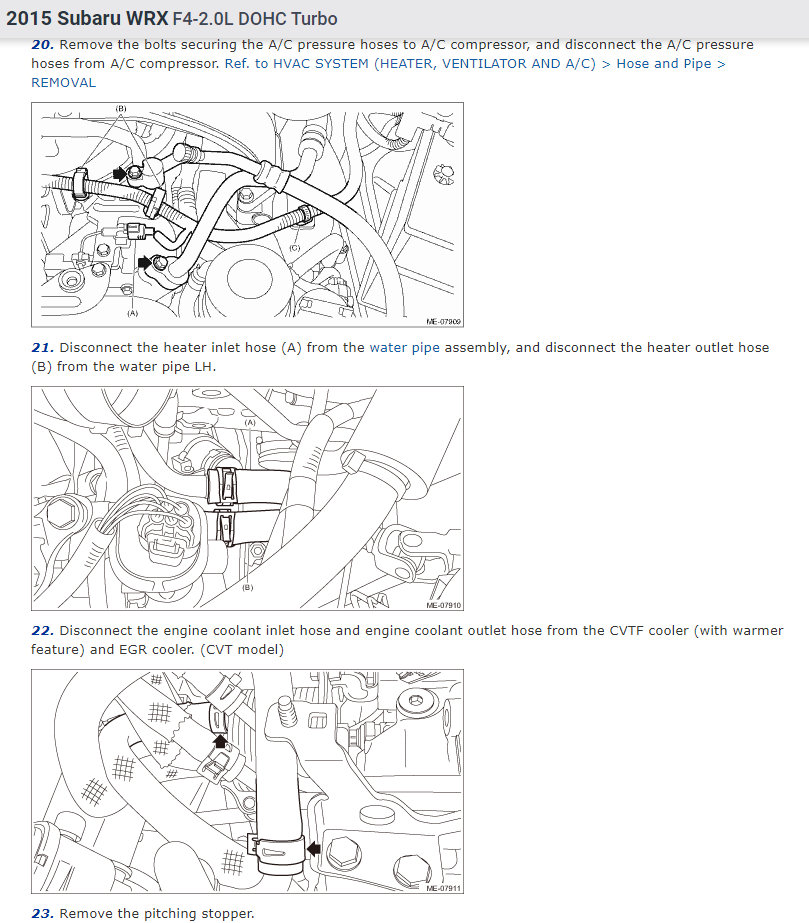Click the left-pointing arrow at the lower hose clamp
Viewport: 809px width, 923px height.
point(314,848)
